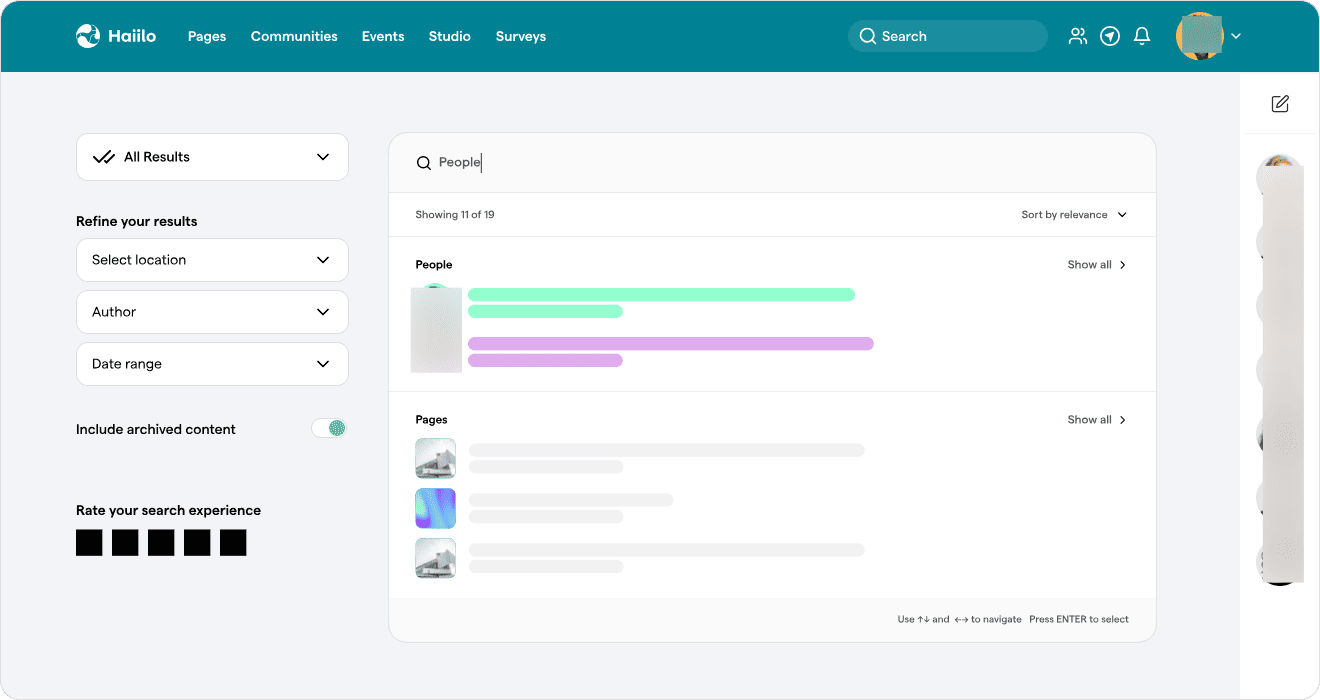Rate search experience with second star

[125, 543]
